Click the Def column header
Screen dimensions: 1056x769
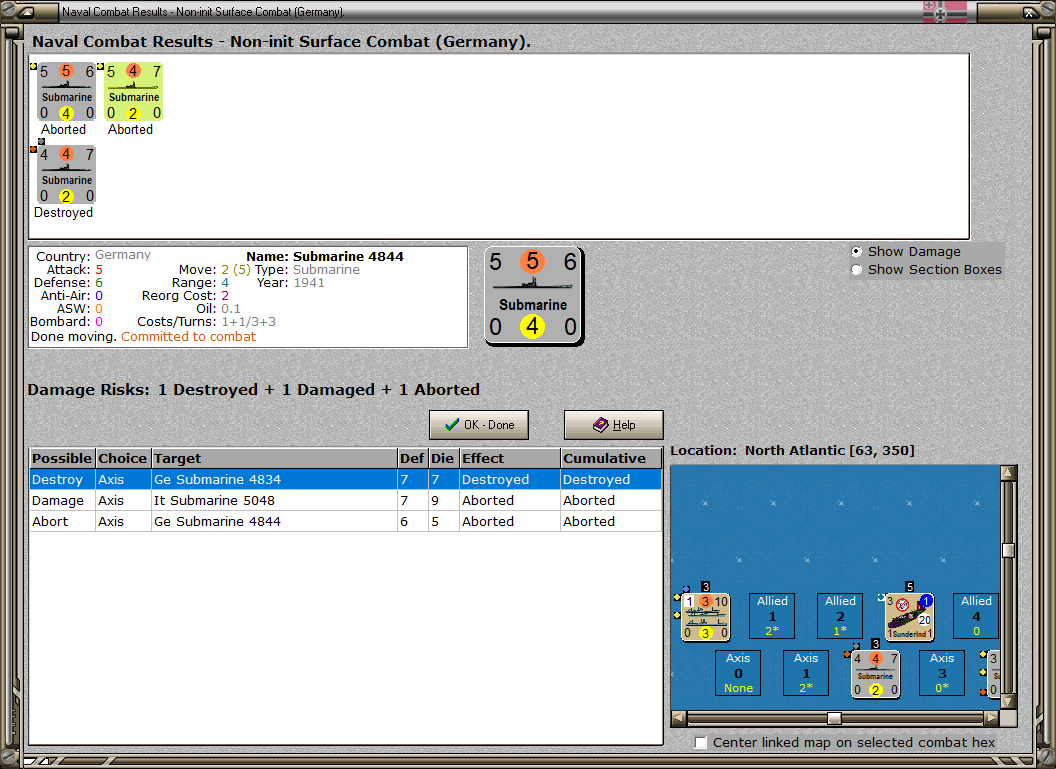click(412, 459)
